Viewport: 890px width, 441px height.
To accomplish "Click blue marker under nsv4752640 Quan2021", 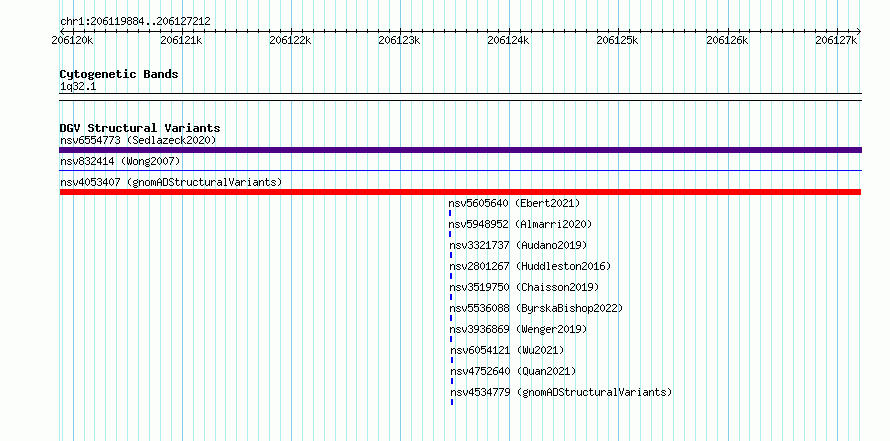I will [452, 381].
